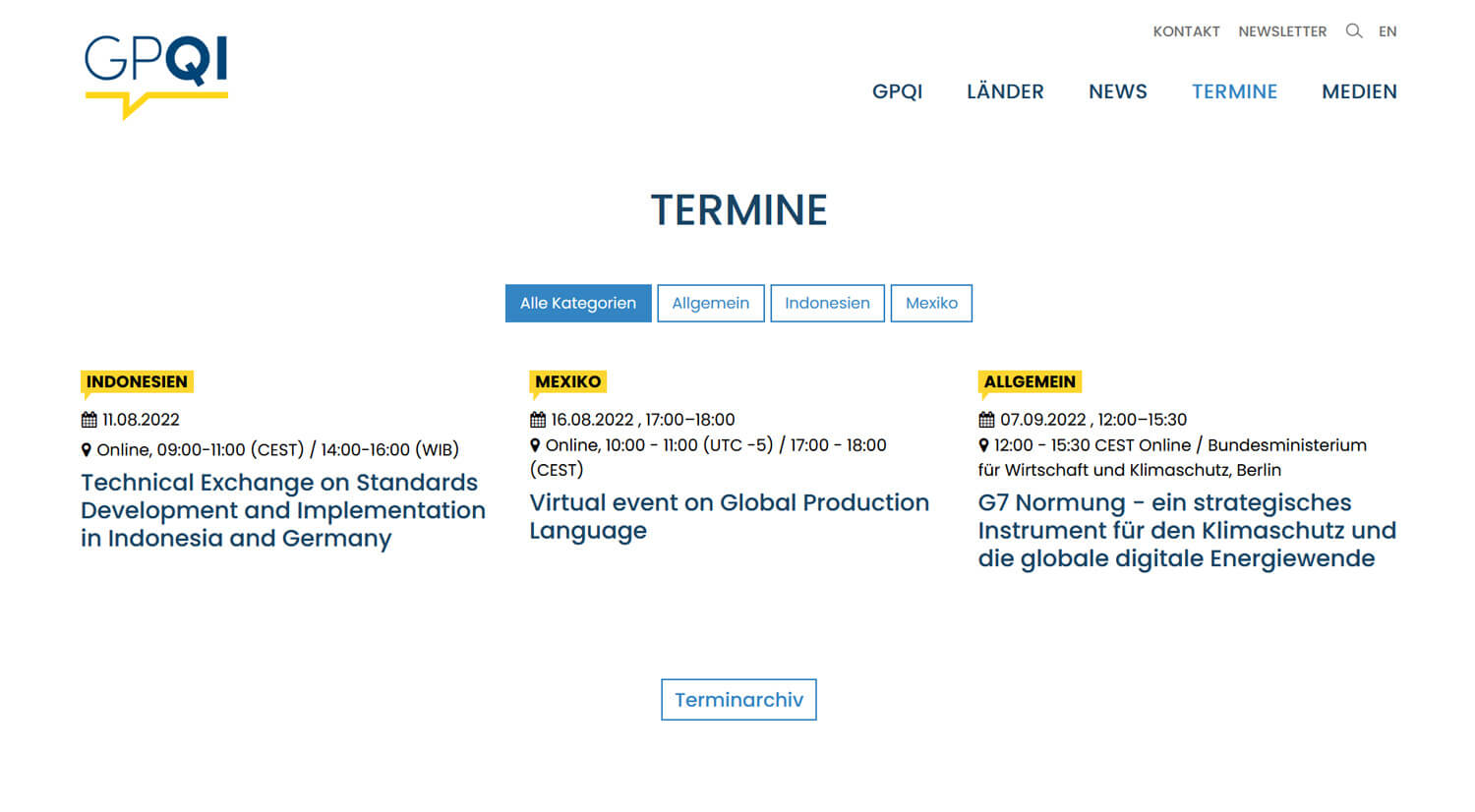Filter events by Allgemein

pyautogui.click(x=710, y=304)
